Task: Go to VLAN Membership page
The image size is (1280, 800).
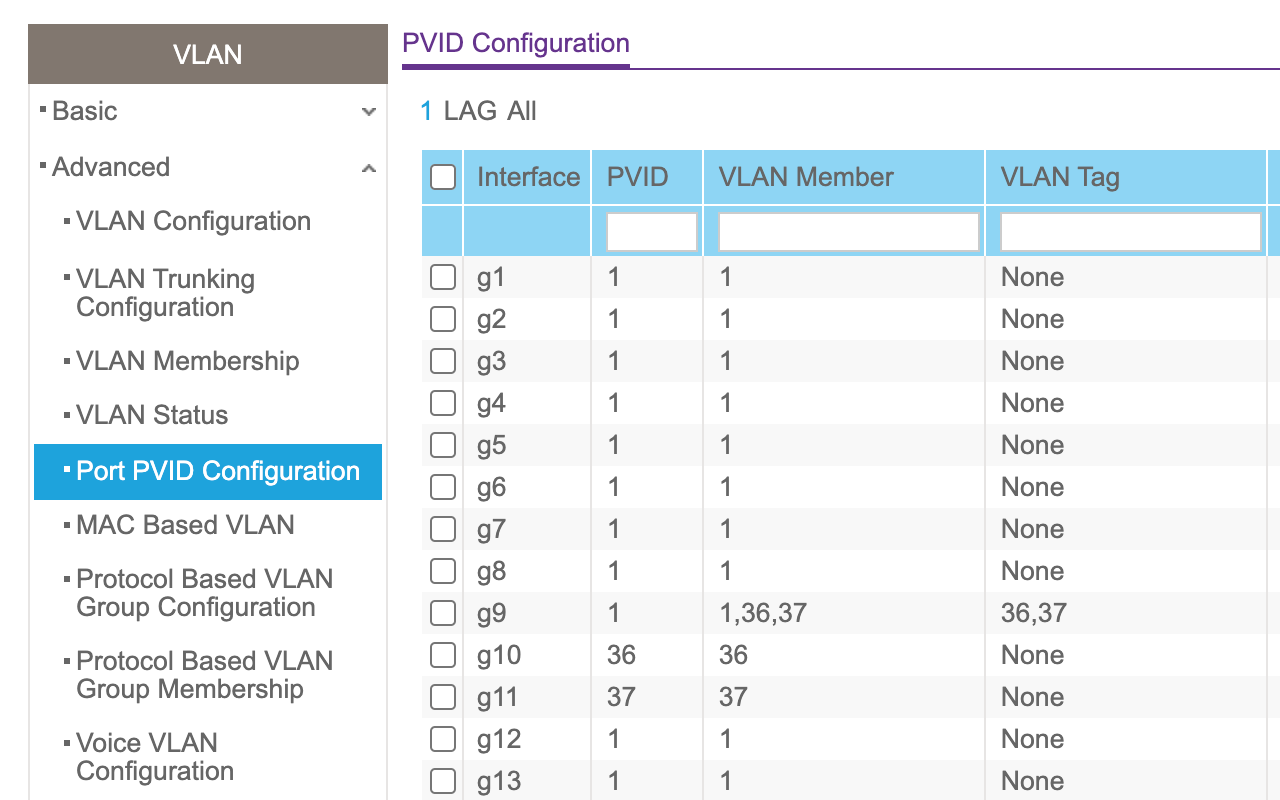Action: coord(187,361)
